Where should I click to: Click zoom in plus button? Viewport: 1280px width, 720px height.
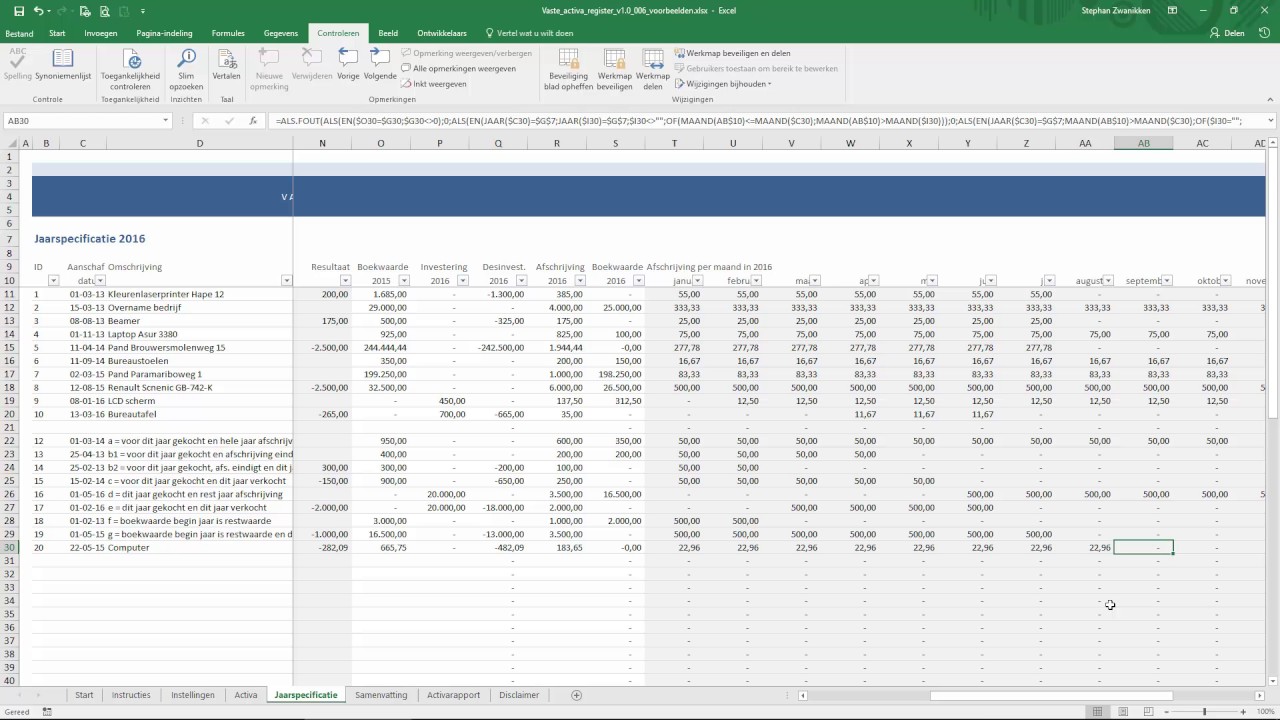pos(1243,712)
